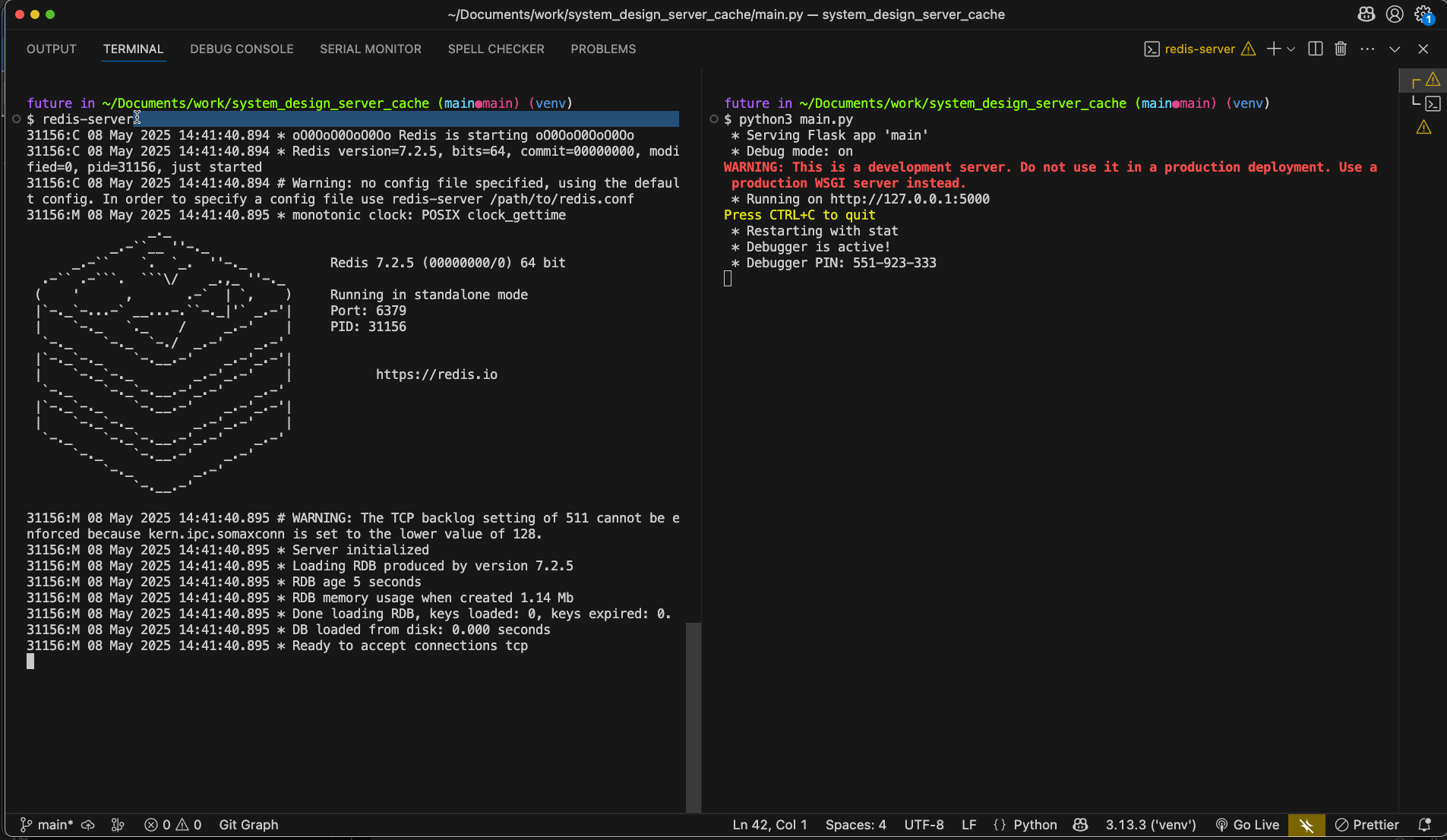Select interpreter via 3.13.3 ('venv')
Image resolution: width=1447 pixels, height=840 pixels.
click(x=1151, y=825)
